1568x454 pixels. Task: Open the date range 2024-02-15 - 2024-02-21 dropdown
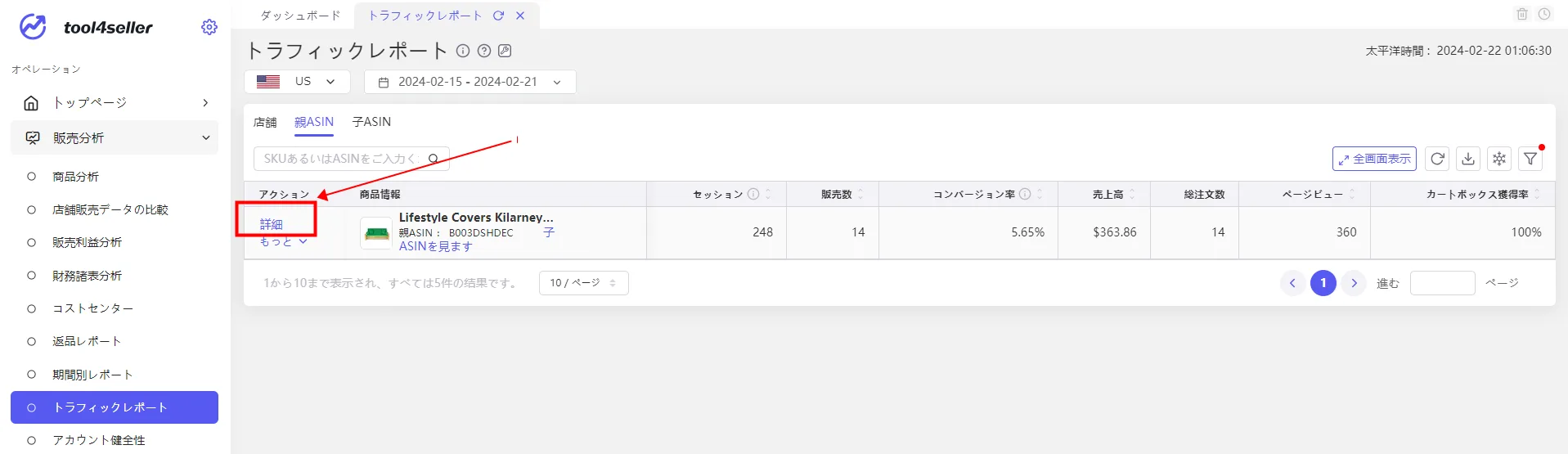[470, 82]
